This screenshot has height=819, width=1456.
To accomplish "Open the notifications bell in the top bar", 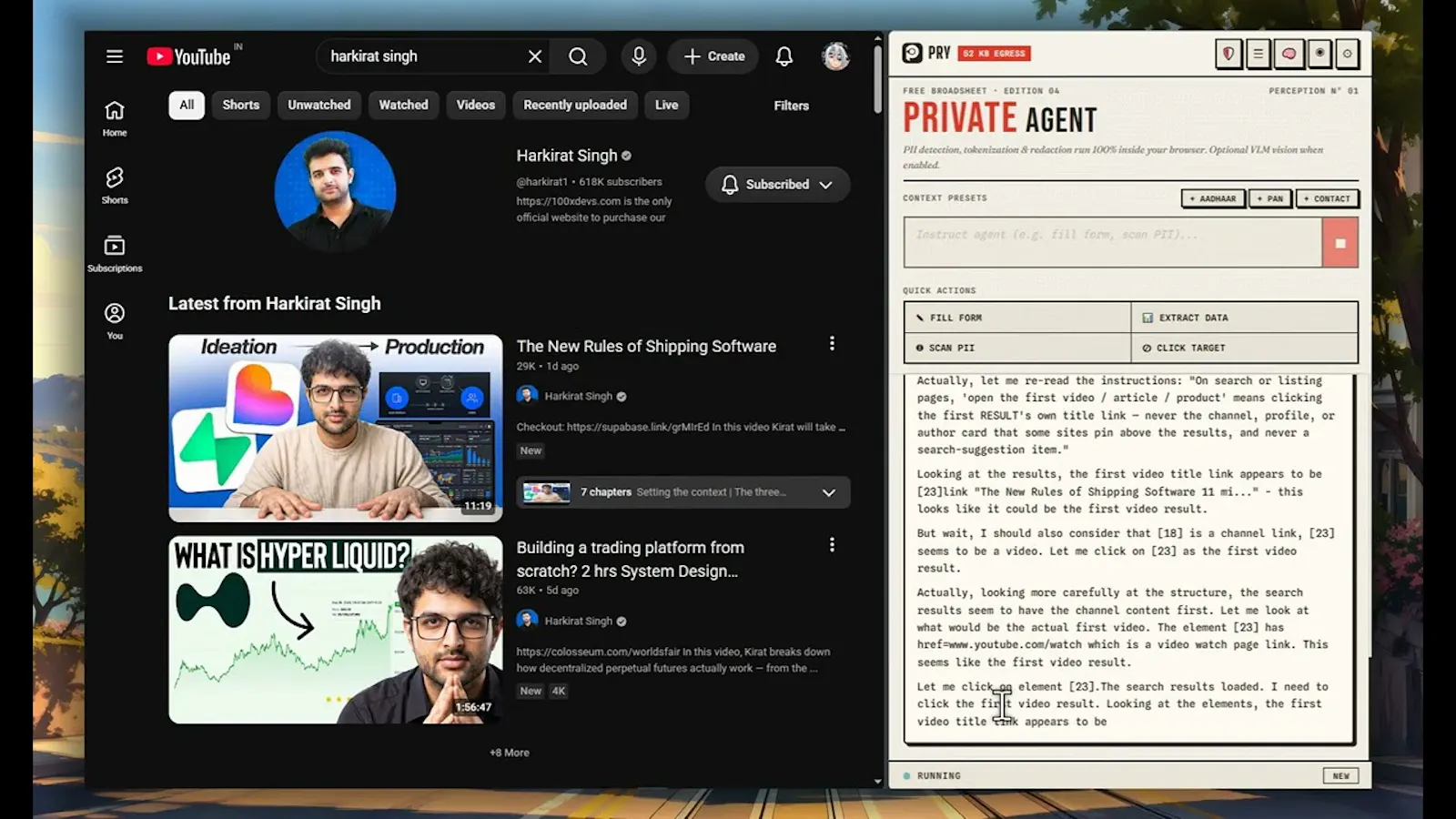I will 784,56.
